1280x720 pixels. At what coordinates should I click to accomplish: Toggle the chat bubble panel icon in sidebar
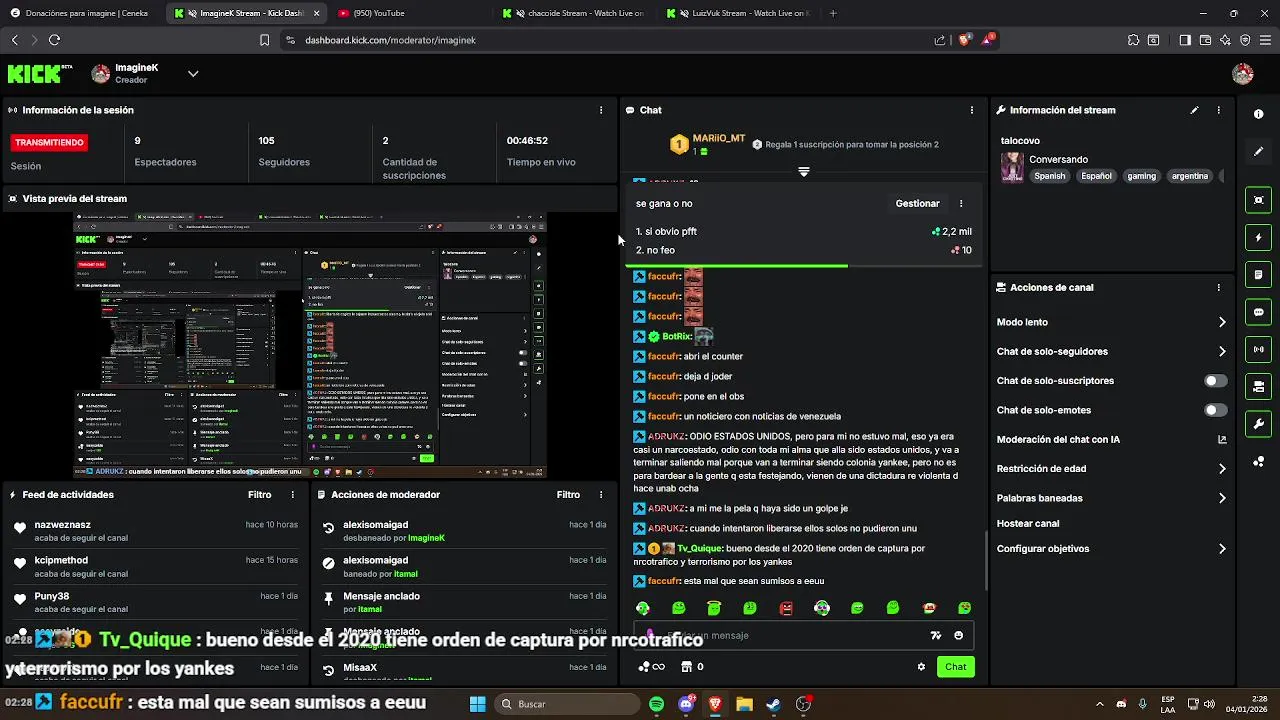[x=1259, y=312]
